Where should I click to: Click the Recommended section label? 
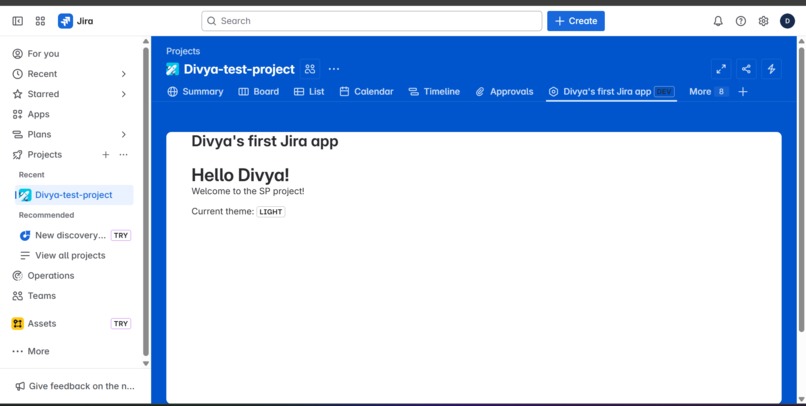46,215
